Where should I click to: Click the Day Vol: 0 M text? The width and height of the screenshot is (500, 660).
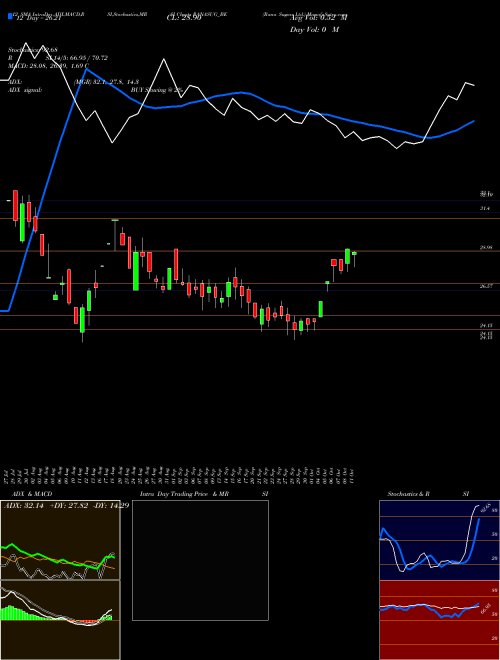[314, 30]
